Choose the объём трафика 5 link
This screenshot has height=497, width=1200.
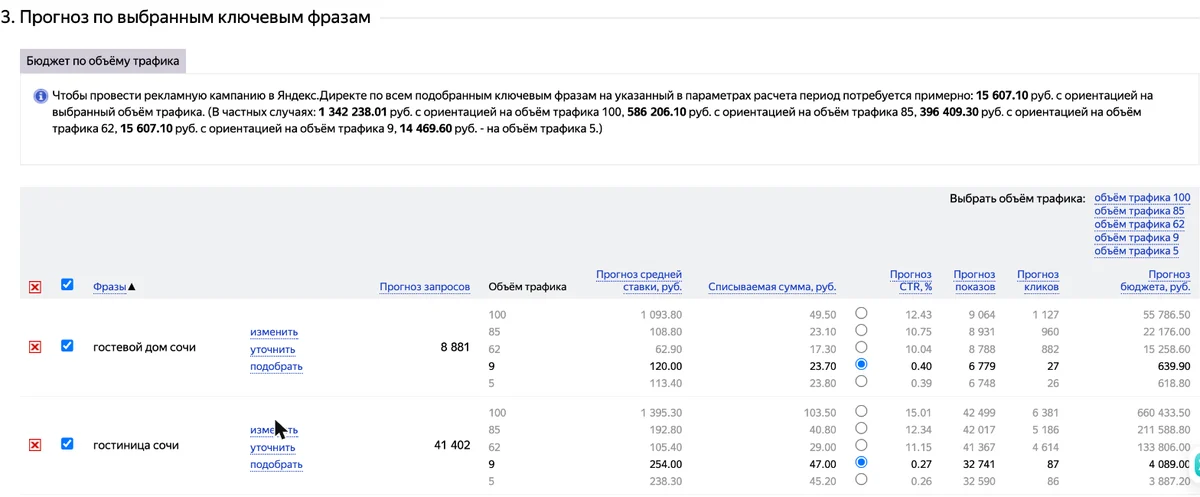(1136, 251)
